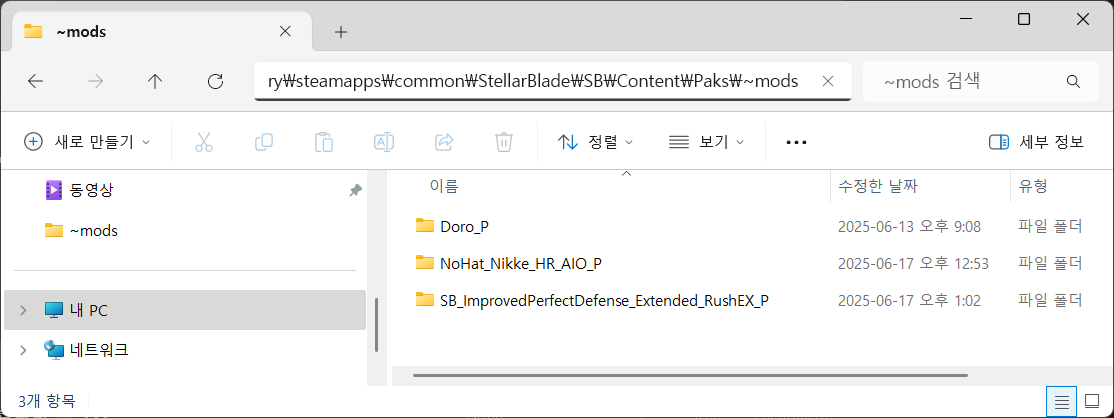Click the 네트워크 network icon
This screenshot has width=1114, height=418.
(53, 350)
